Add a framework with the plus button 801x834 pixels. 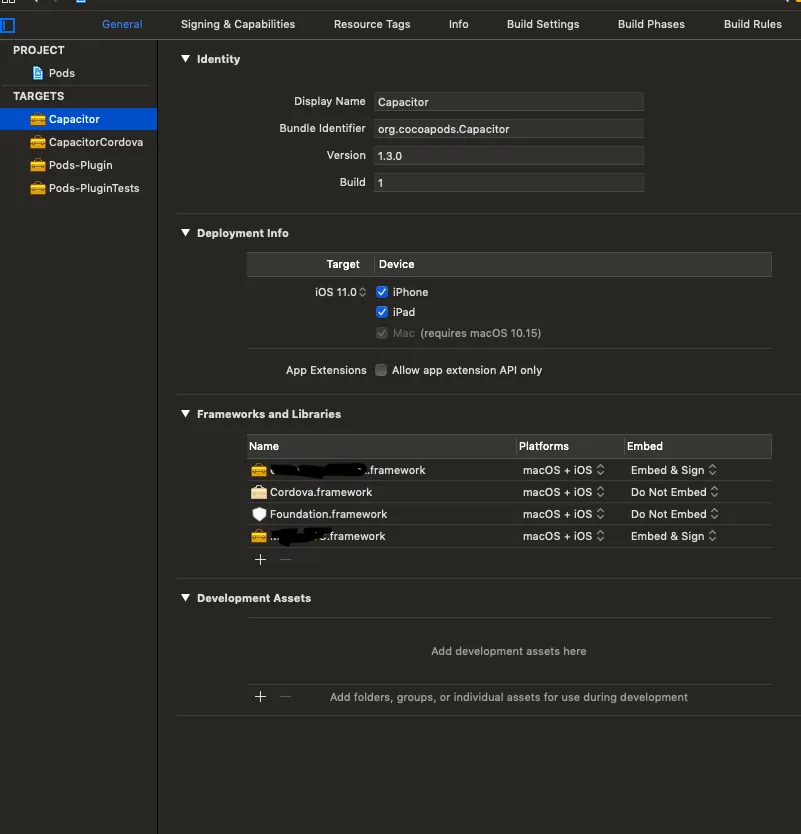260,560
